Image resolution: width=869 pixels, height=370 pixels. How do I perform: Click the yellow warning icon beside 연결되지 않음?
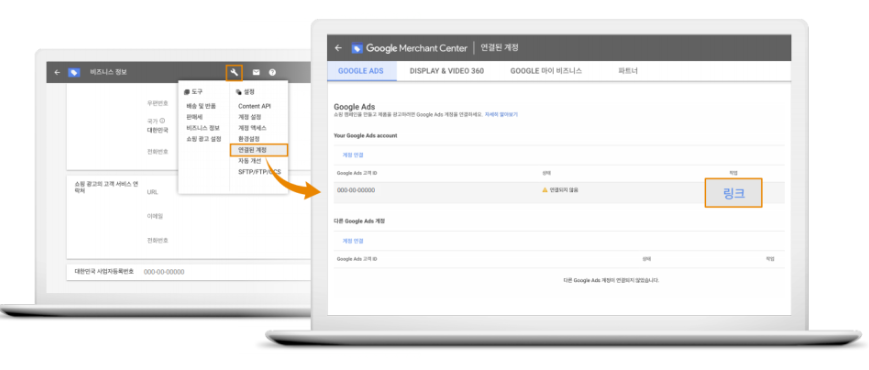click(545, 190)
